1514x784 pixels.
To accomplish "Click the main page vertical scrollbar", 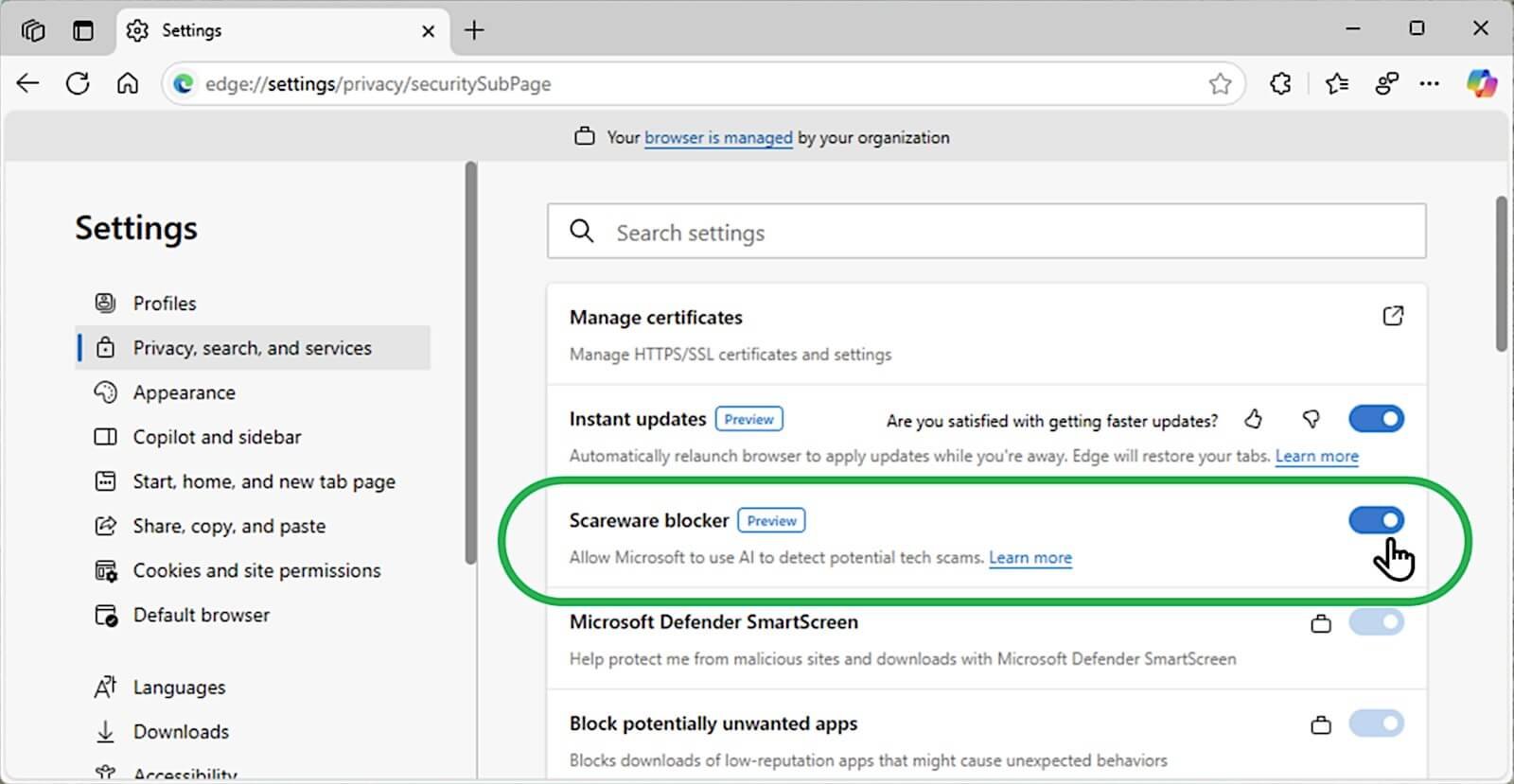I will click(x=1501, y=274).
